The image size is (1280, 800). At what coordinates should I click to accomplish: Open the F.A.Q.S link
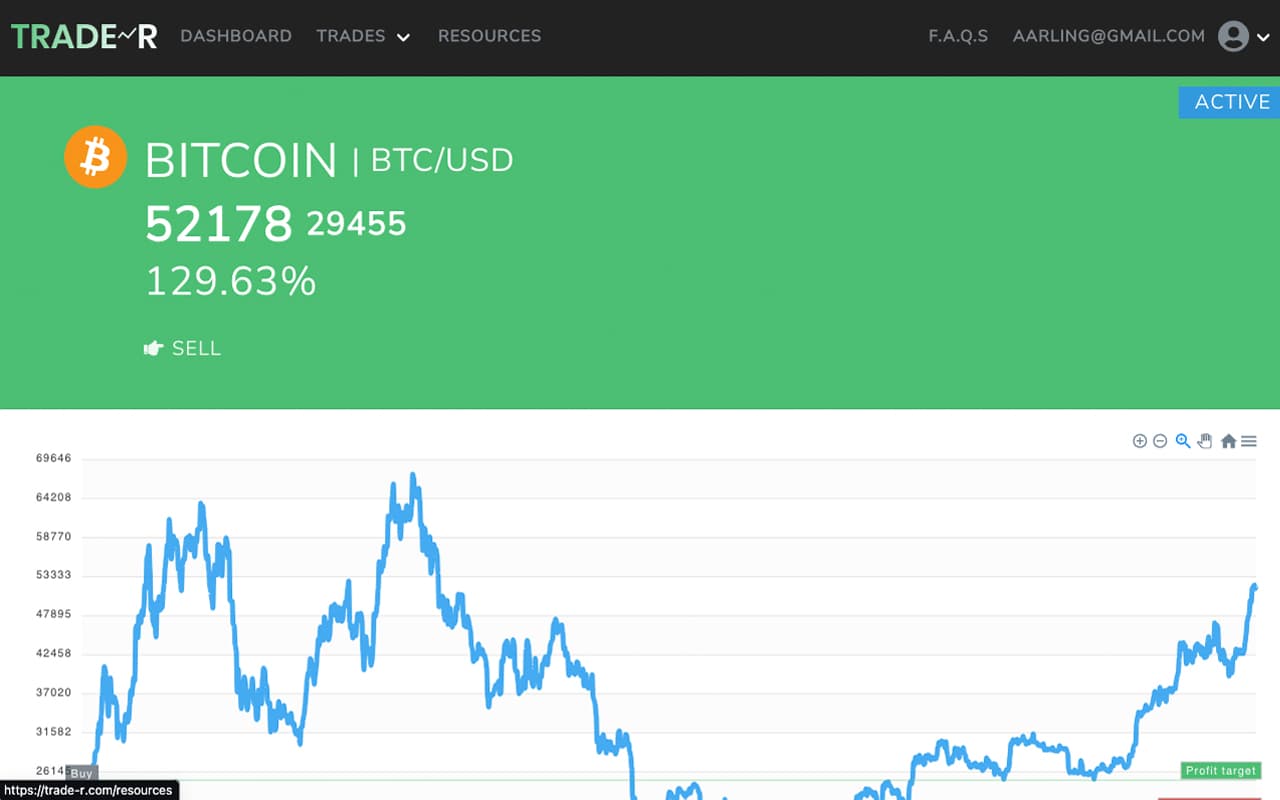click(x=958, y=36)
